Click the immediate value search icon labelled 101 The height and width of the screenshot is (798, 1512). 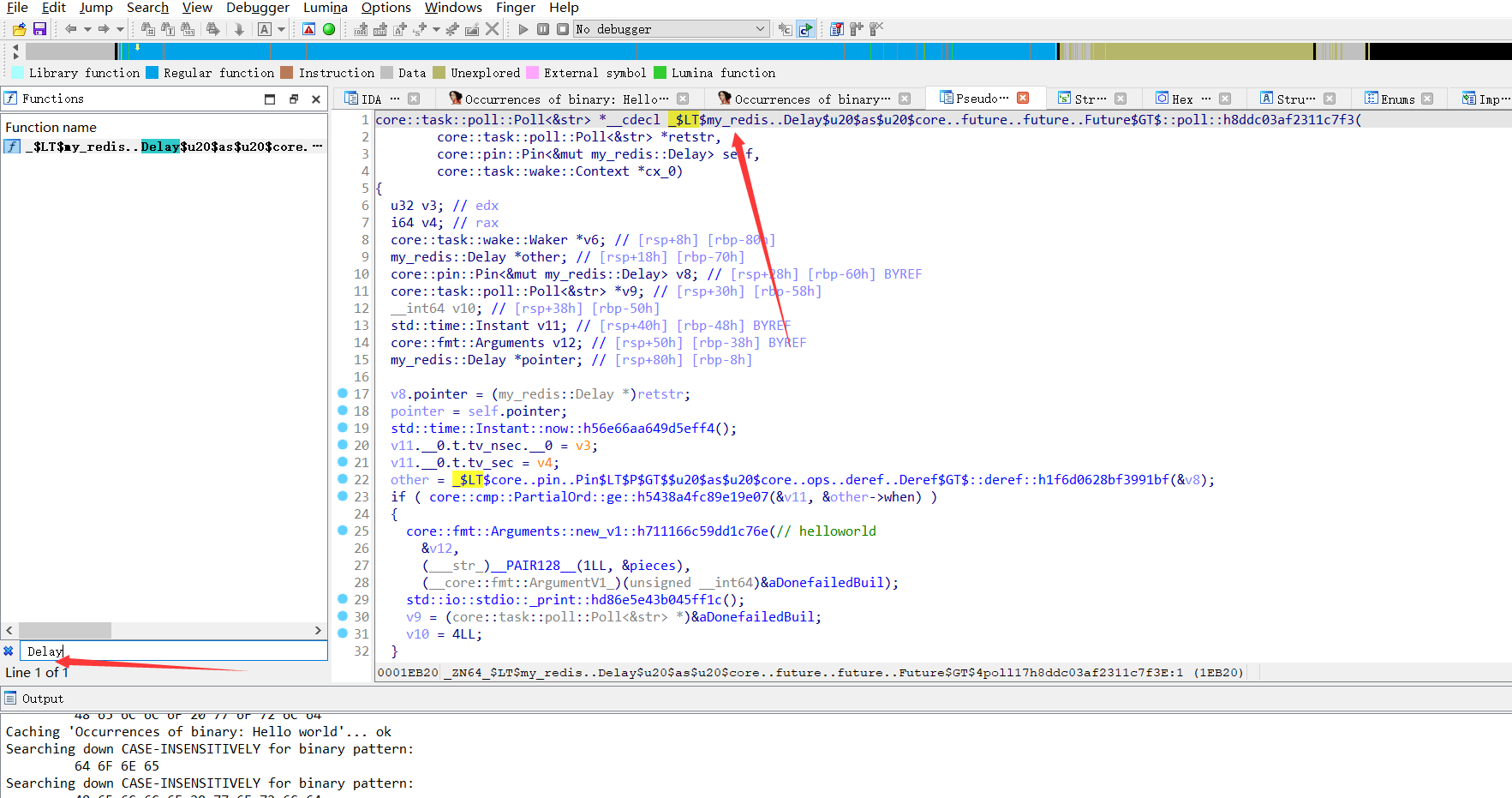click(x=188, y=29)
